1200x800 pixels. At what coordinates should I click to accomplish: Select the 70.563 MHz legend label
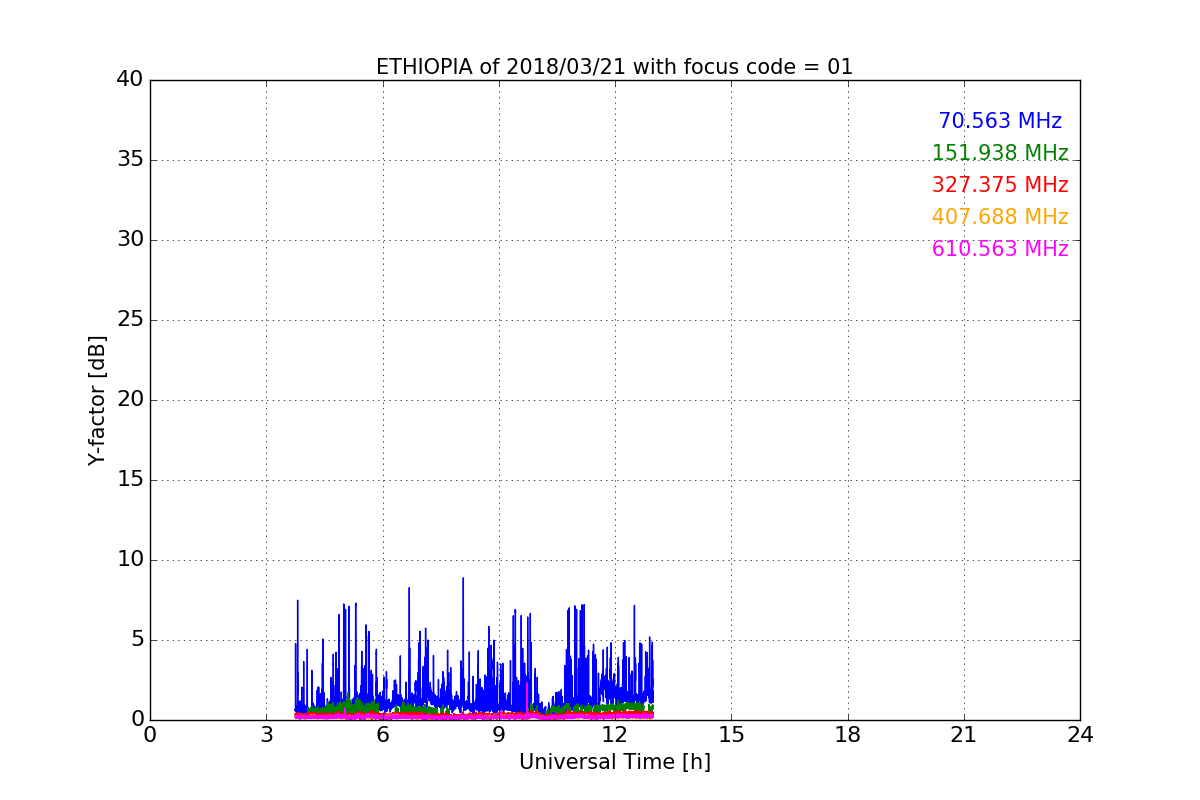(x=1000, y=121)
